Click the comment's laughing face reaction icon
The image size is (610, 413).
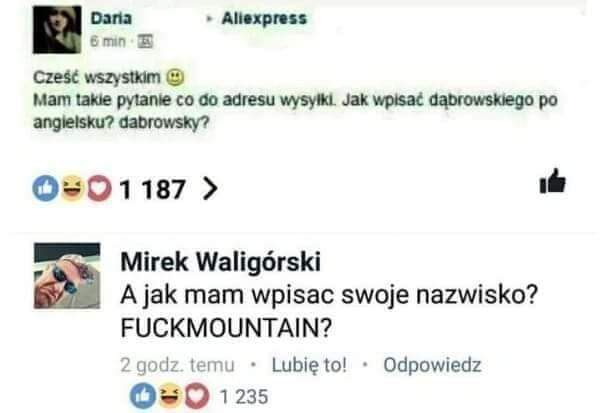point(170,396)
